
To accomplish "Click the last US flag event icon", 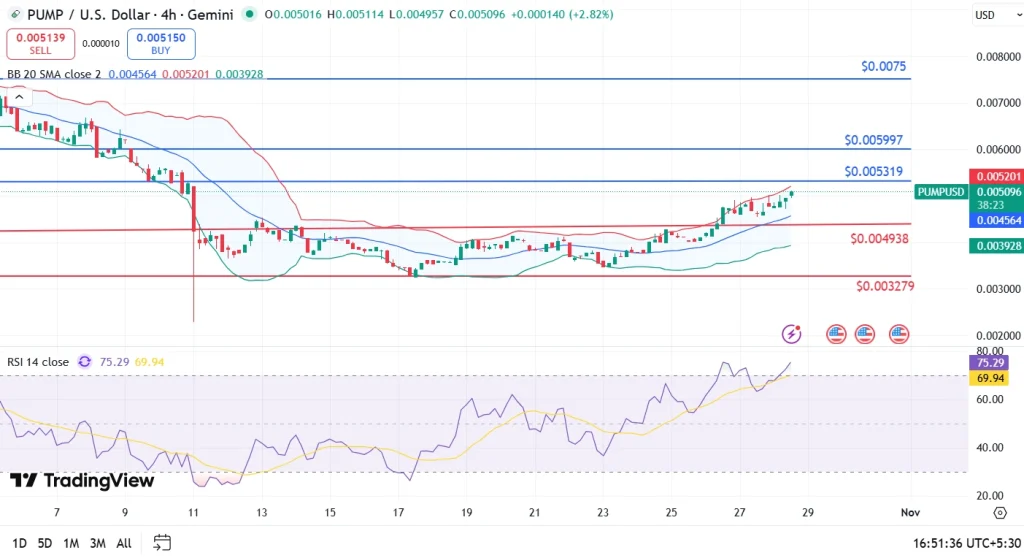I will pyautogui.click(x=899, y=333).
